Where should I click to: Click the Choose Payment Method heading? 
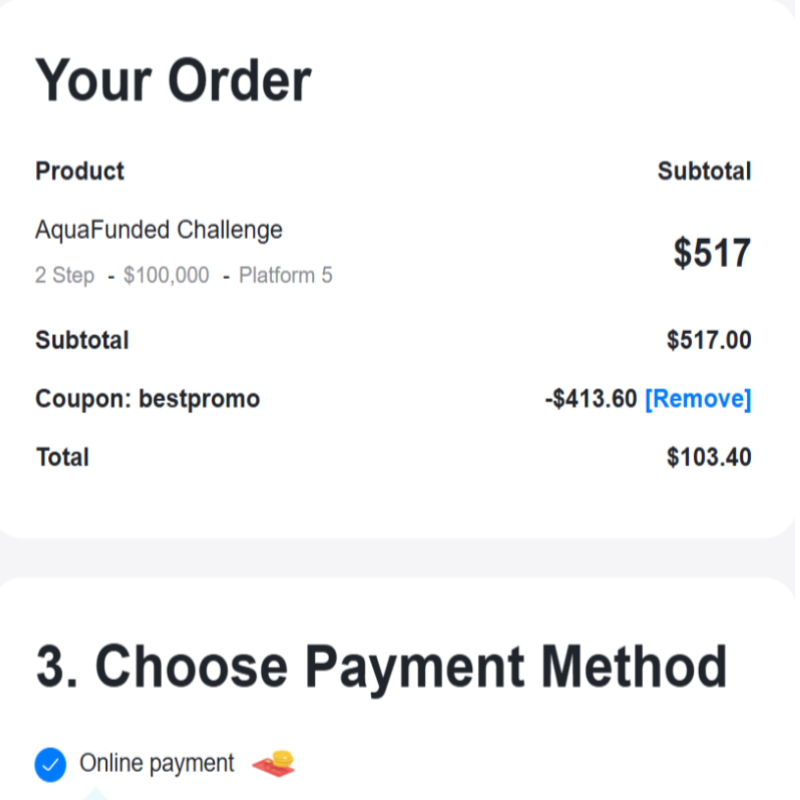tap(381, 666)
